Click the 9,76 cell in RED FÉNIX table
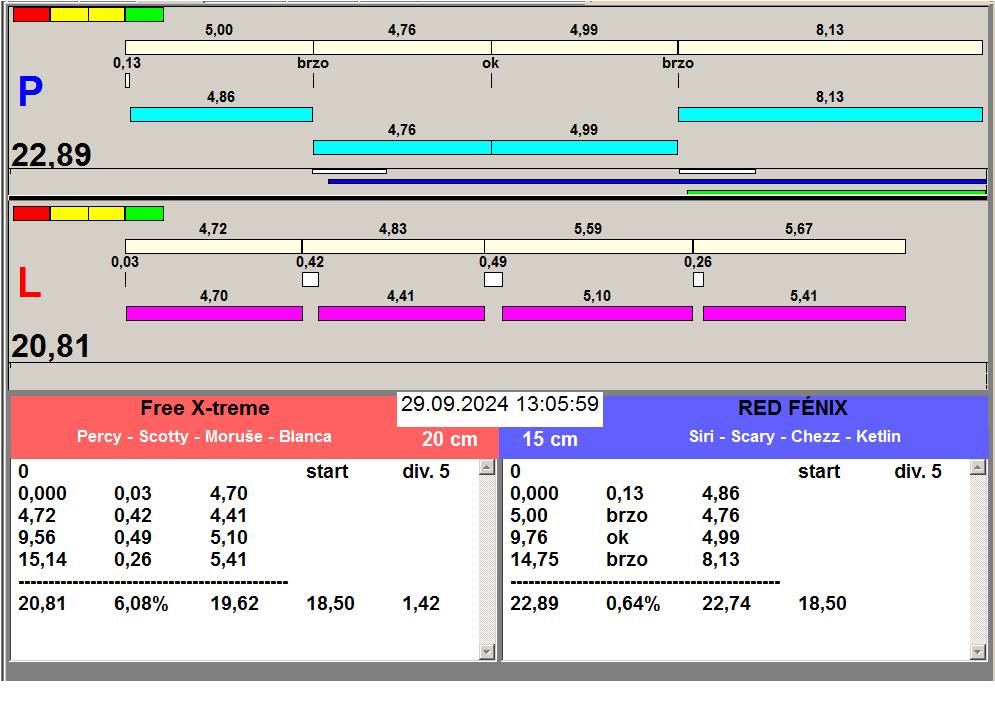The height and width of the screenshot is (716, 995). pyautogui.click(x=529, y=537)
